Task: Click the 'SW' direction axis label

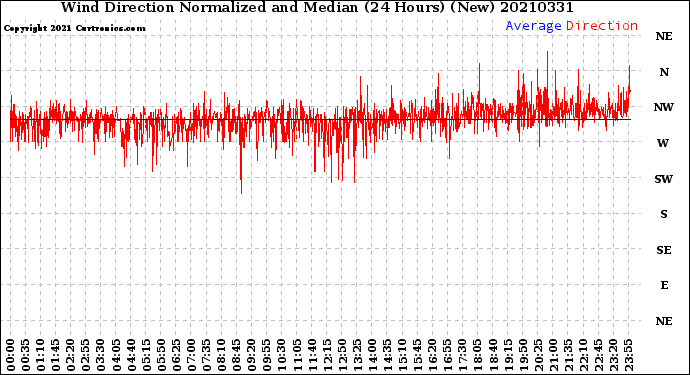Action: pos(664,179)
